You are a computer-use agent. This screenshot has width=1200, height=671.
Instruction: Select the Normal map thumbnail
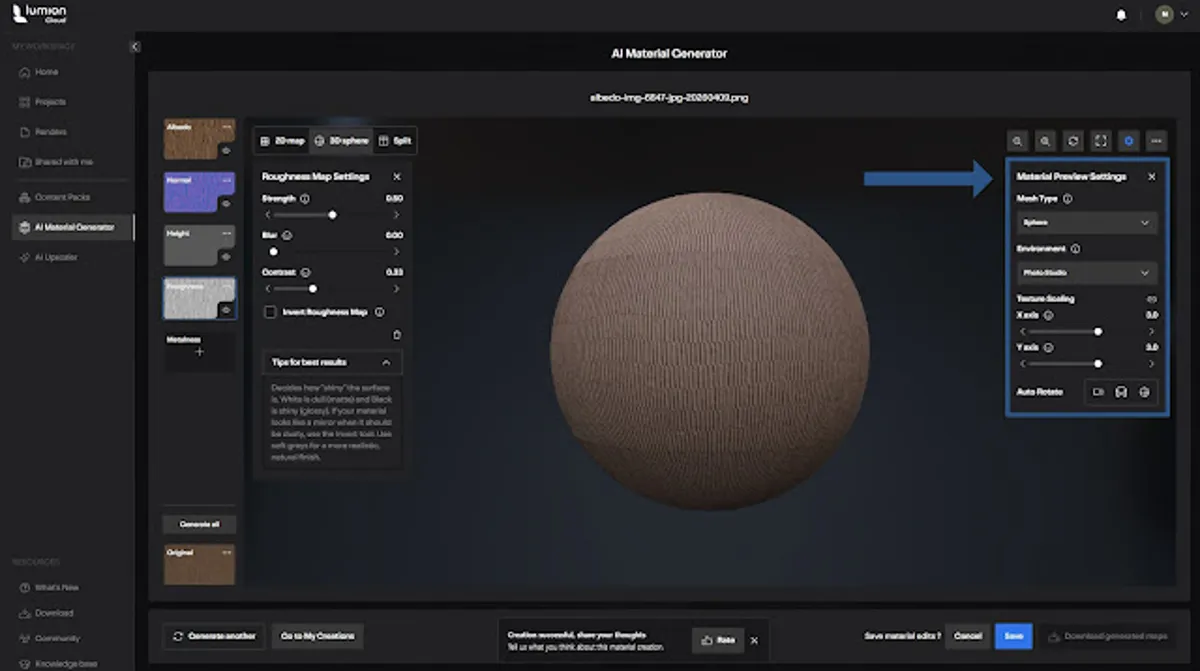[199, 192]
